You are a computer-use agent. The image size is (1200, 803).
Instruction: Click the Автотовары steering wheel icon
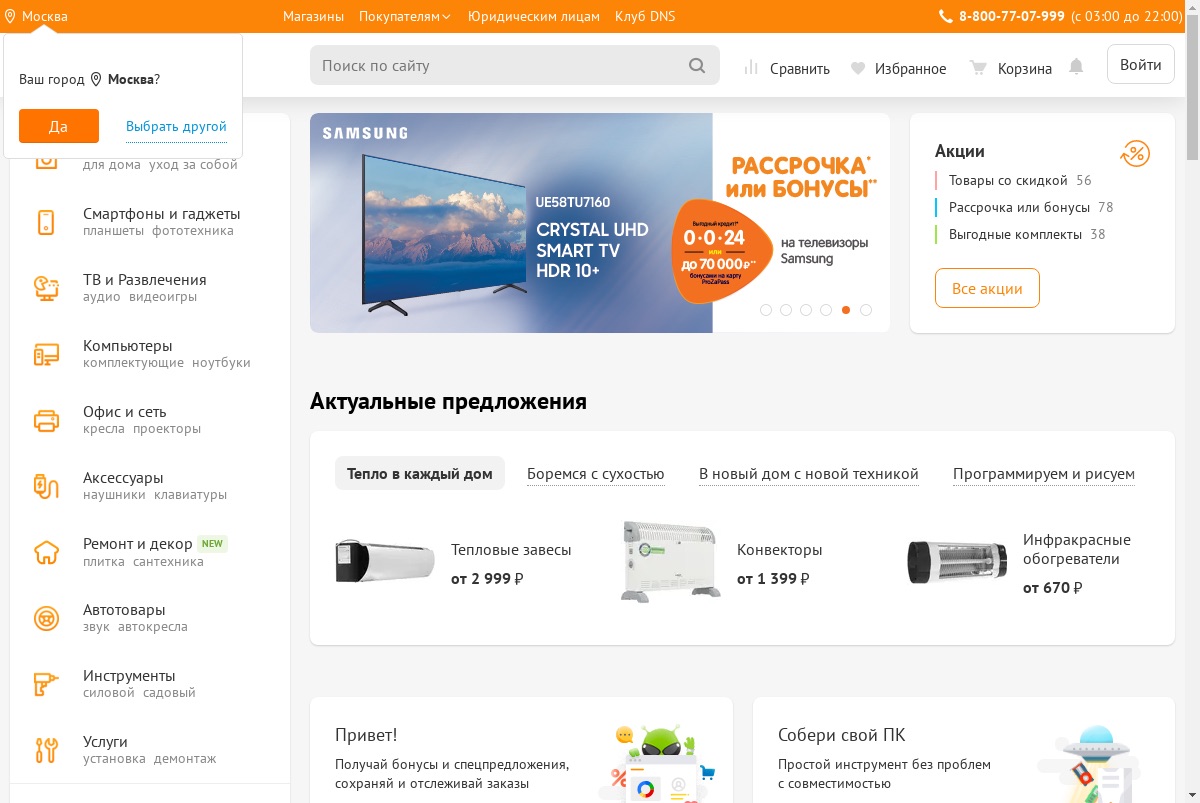click(46, 618)
